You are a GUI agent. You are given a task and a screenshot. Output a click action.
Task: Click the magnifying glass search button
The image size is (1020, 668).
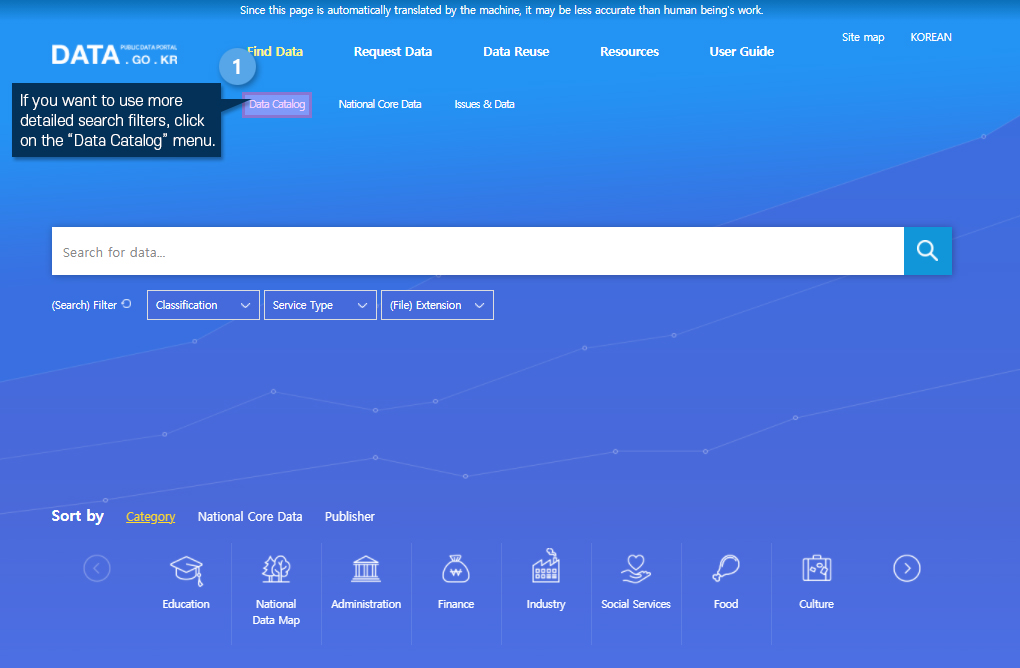click(927, 251)
